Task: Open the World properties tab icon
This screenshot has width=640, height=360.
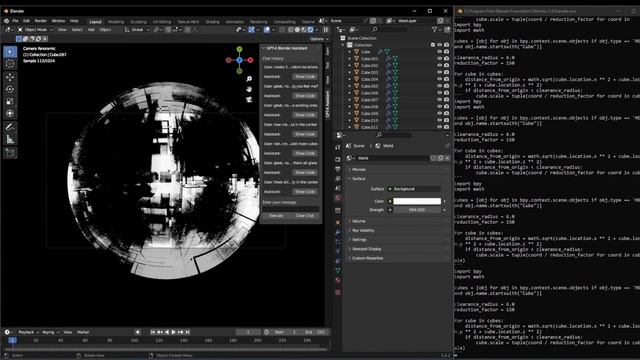Action: point(338,198)
